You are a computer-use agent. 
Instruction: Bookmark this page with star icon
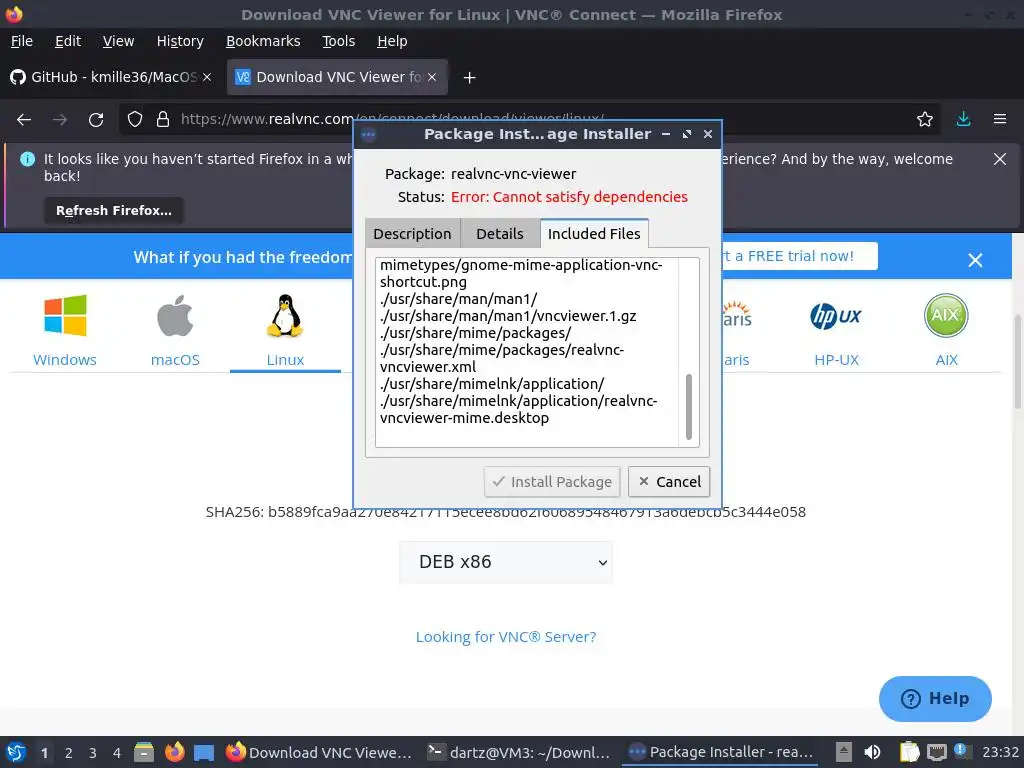coord(924,120)
